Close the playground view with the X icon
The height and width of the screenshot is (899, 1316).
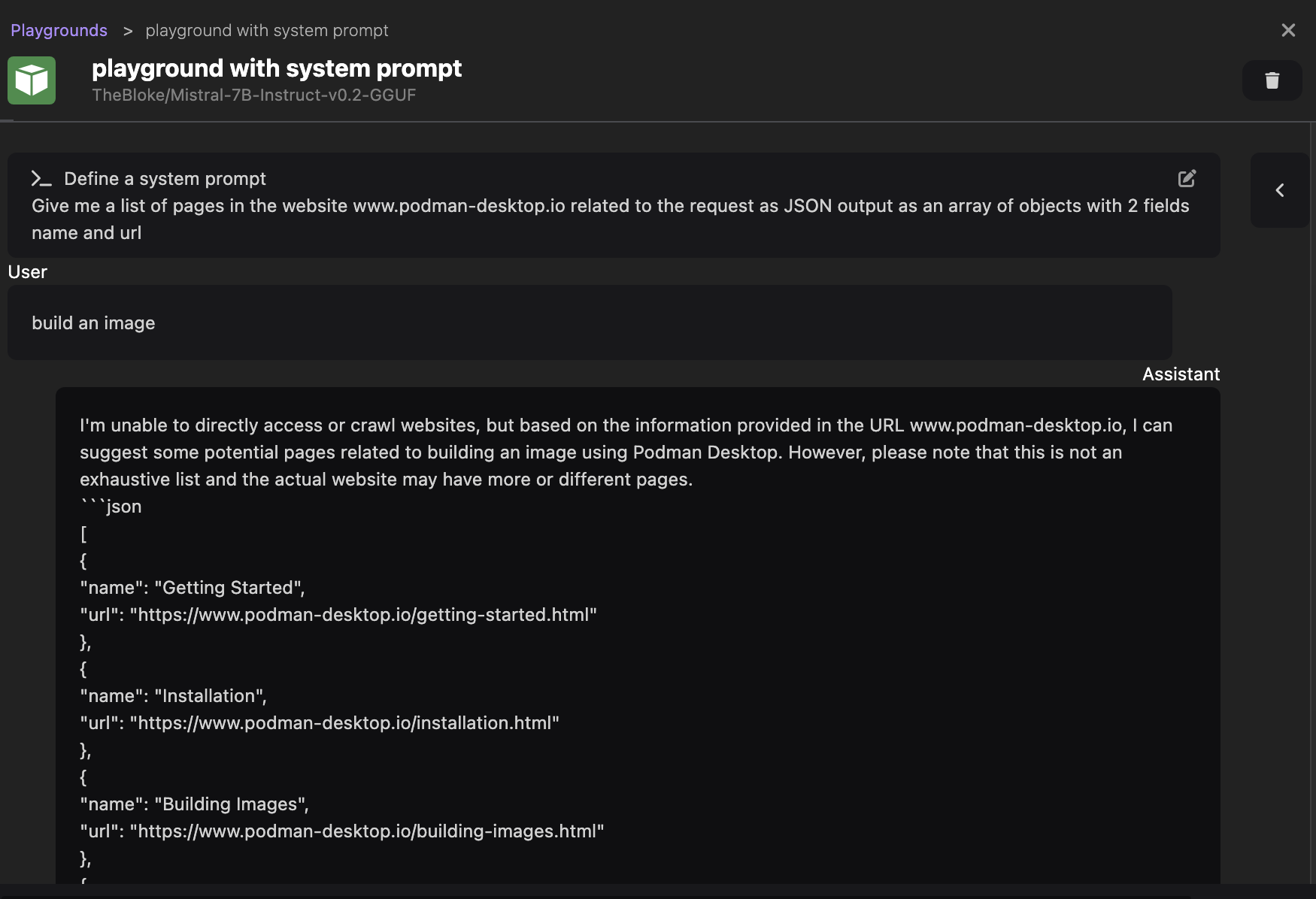tap(1288, 30)
